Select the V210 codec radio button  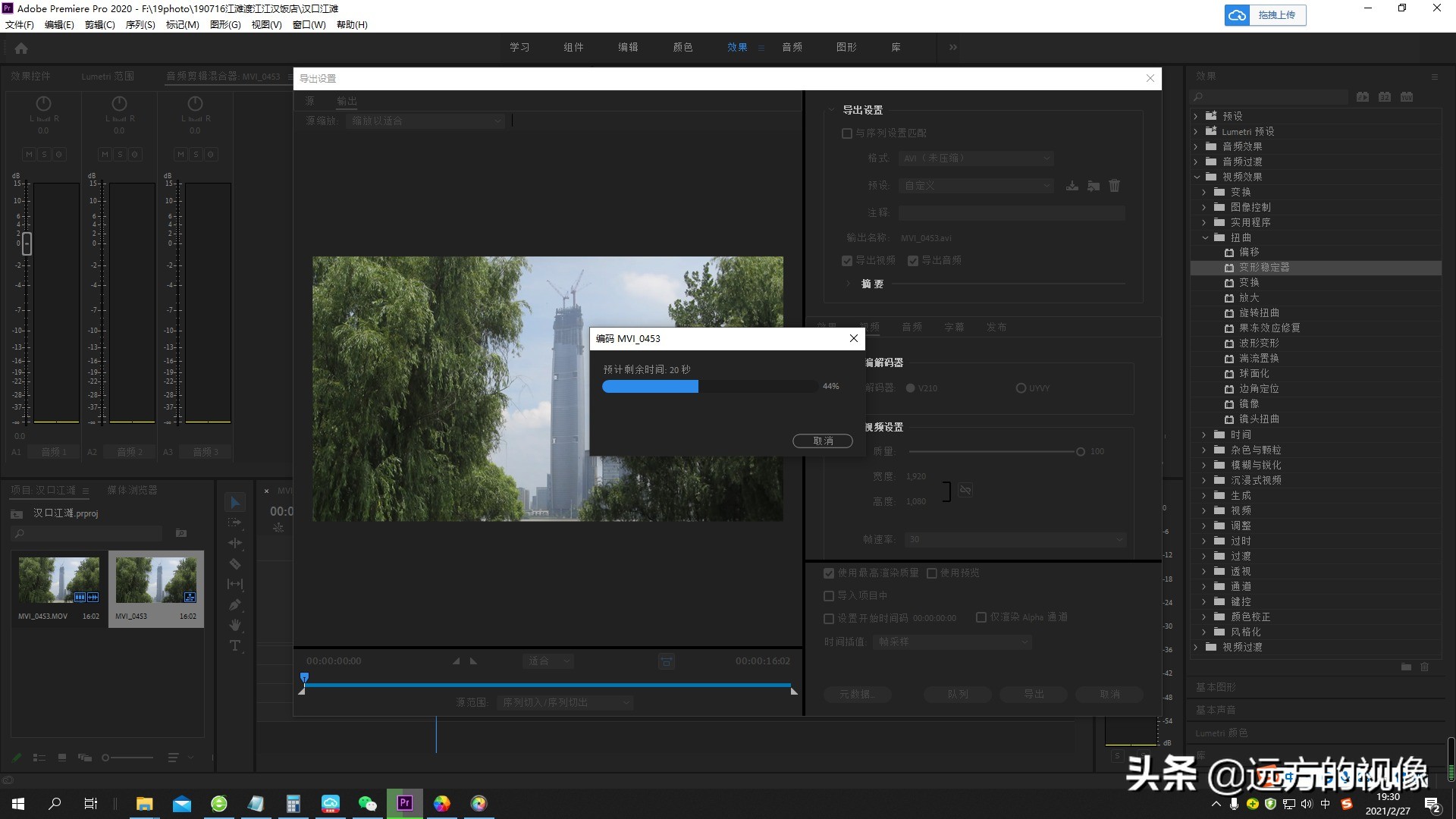tap(910, 388)
